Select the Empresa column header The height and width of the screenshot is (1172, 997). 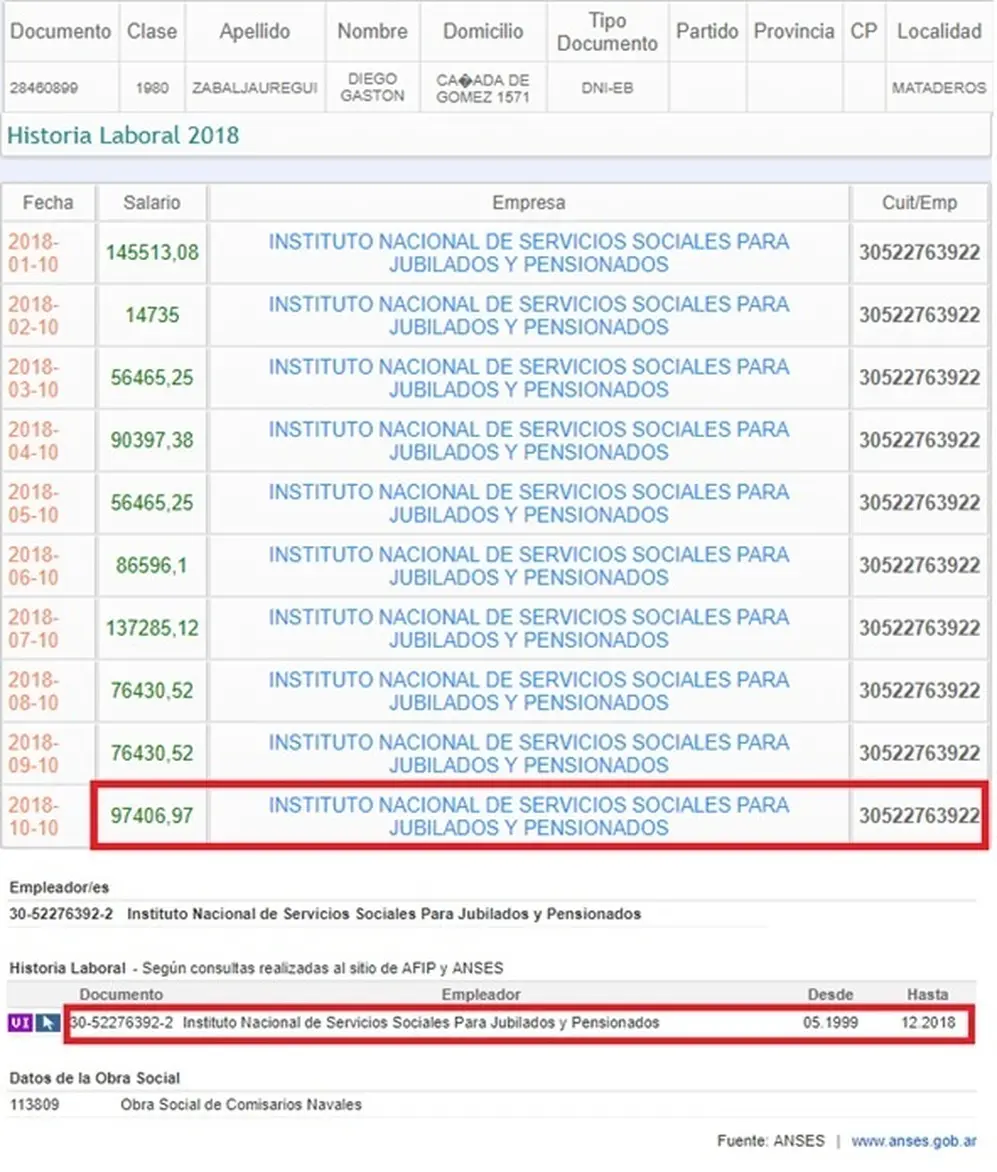point(528,203)
